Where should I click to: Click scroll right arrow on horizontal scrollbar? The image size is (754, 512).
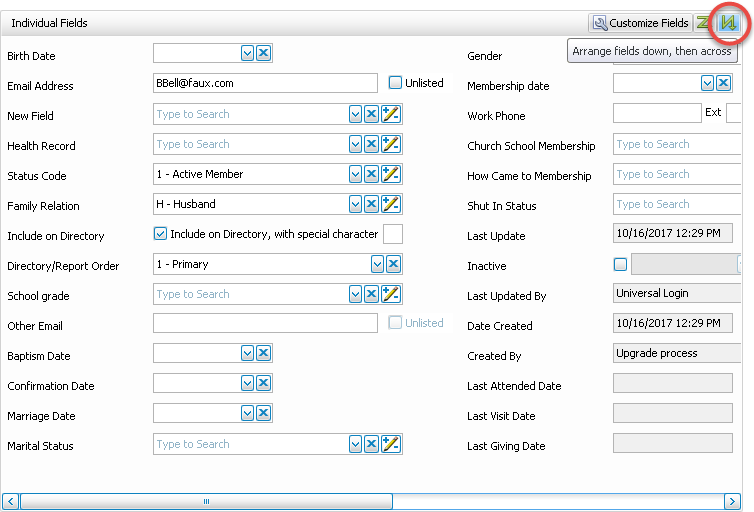(x=732, y=501)
